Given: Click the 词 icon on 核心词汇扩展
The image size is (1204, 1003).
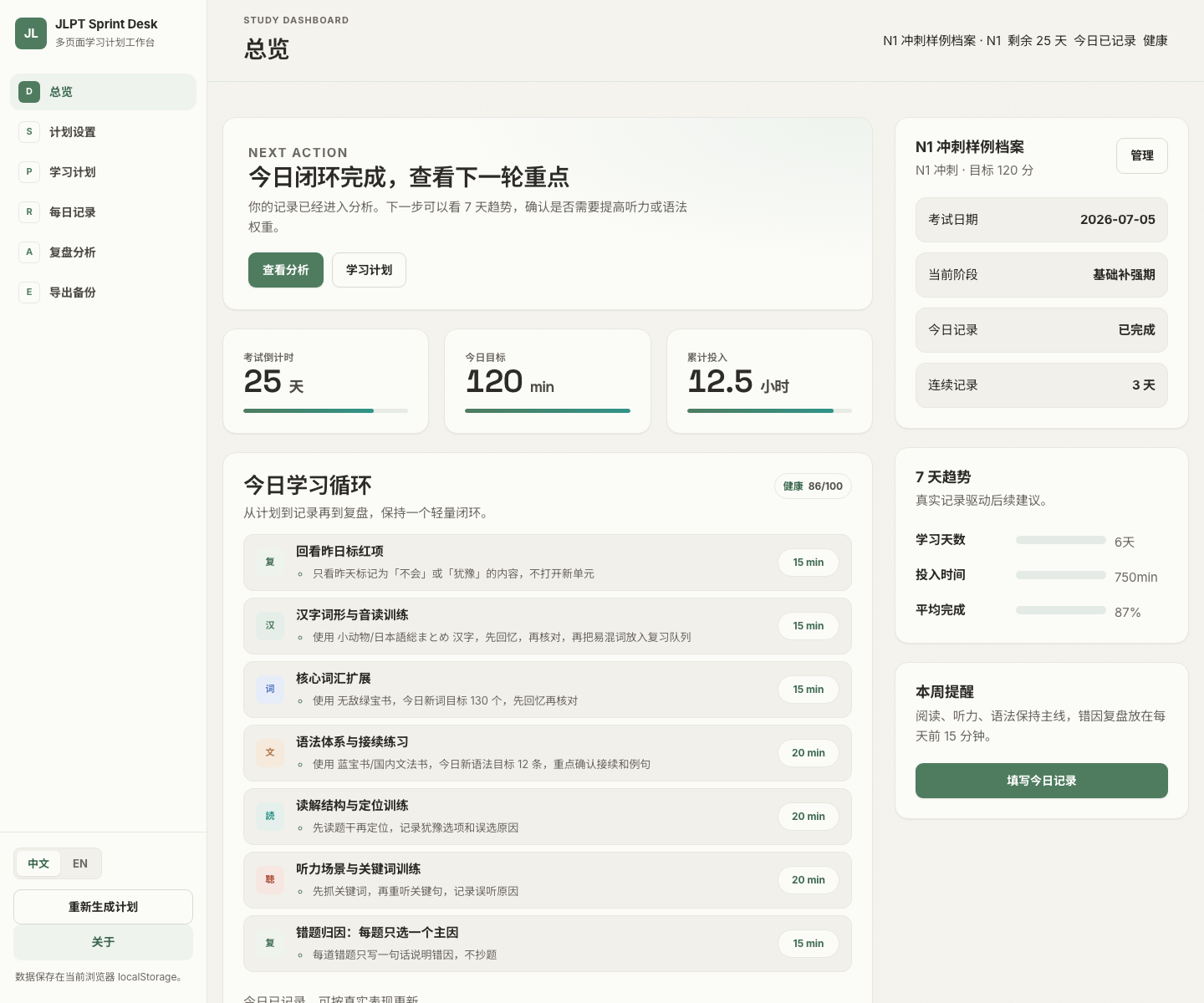Looking at the screenshot, I should (270, 690).
